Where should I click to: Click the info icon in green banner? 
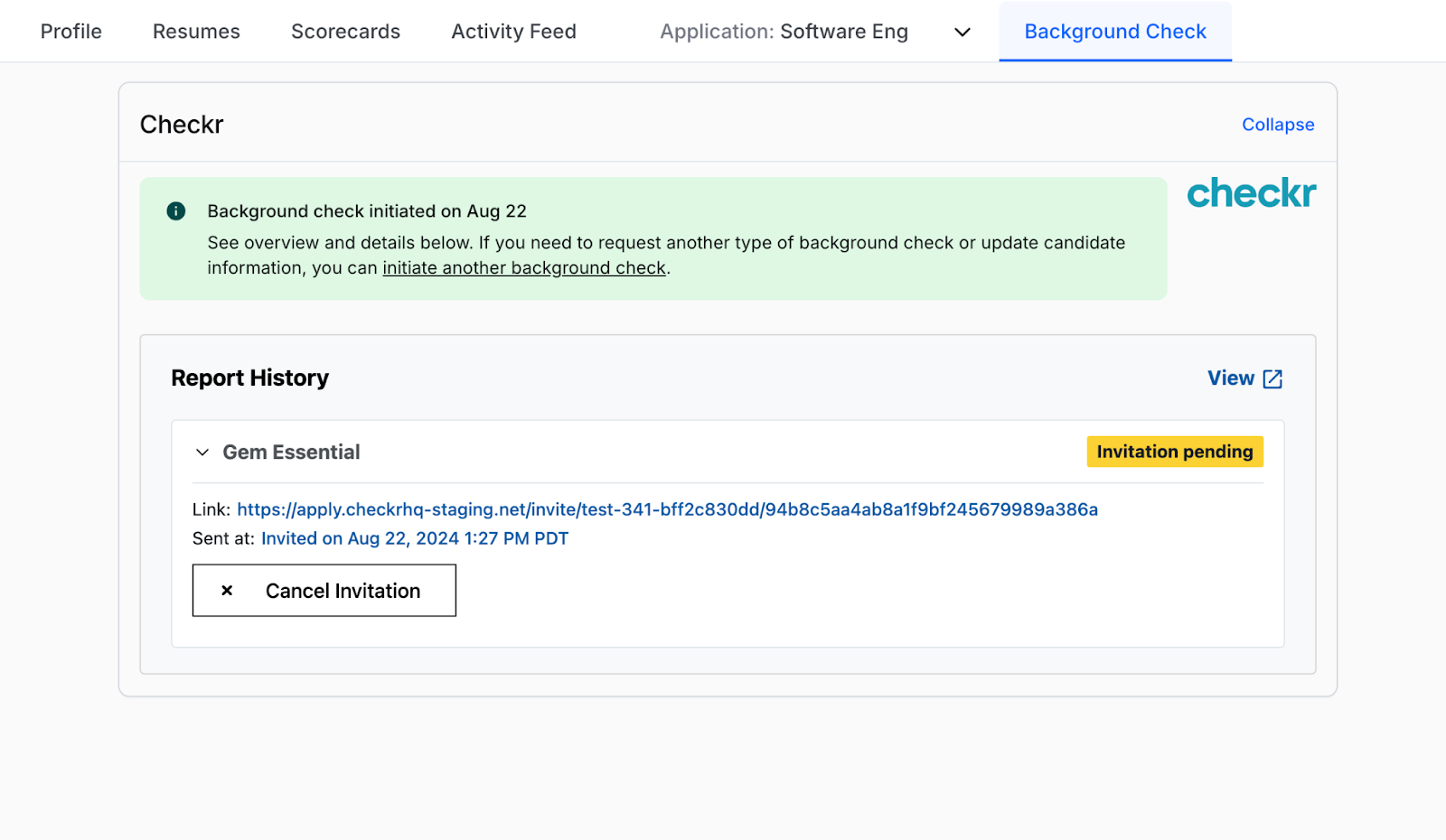176,211
